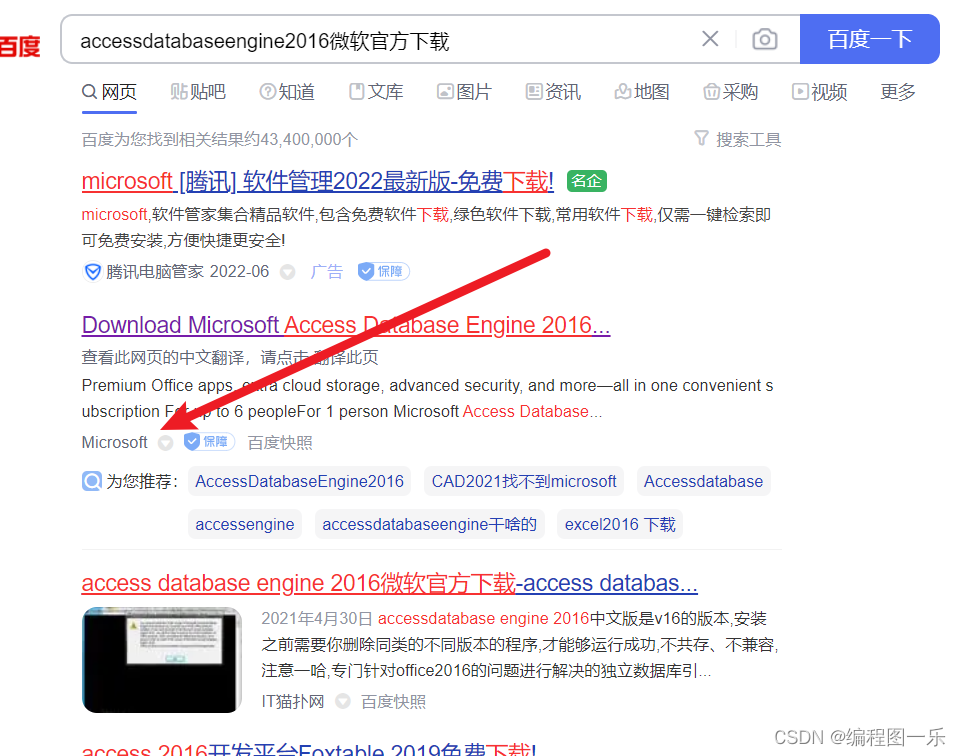Expand the 更多 menu

(x=898, y=93)
